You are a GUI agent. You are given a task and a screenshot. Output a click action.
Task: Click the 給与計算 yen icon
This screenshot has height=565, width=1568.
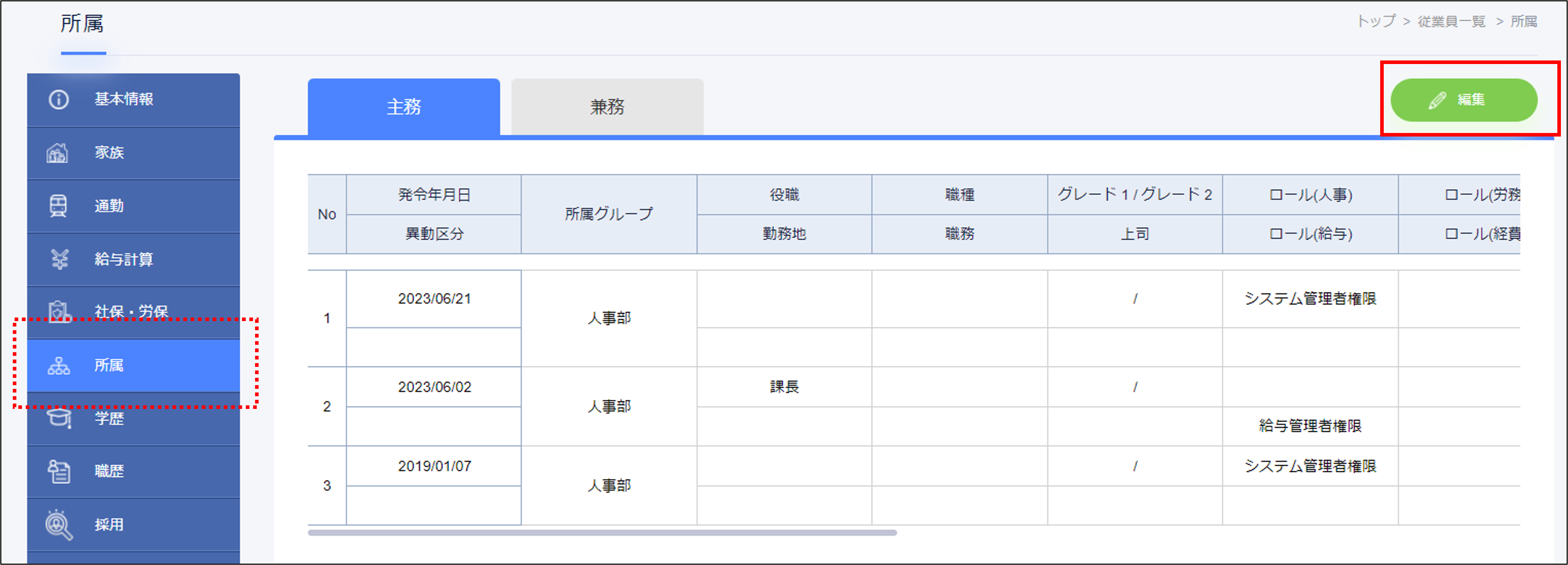coord(59,259)
